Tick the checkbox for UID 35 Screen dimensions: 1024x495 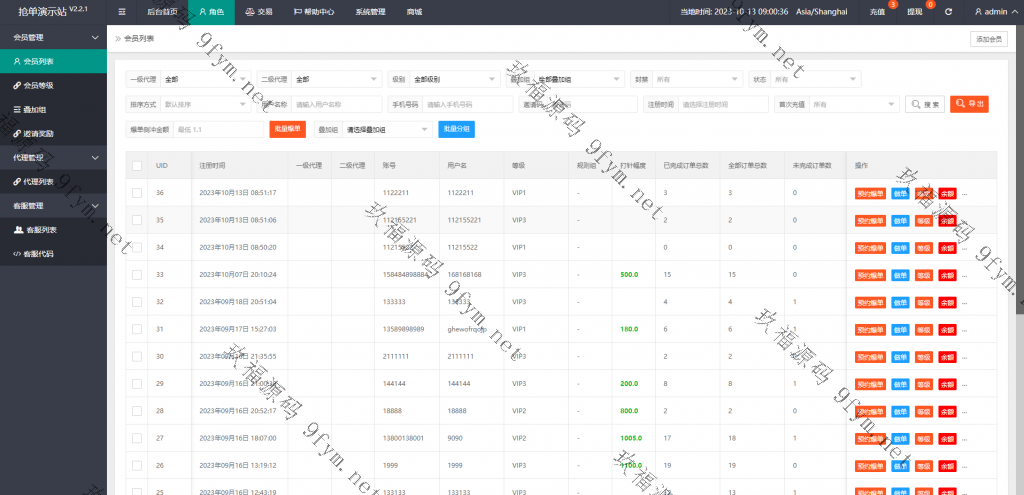click(136, 220)
